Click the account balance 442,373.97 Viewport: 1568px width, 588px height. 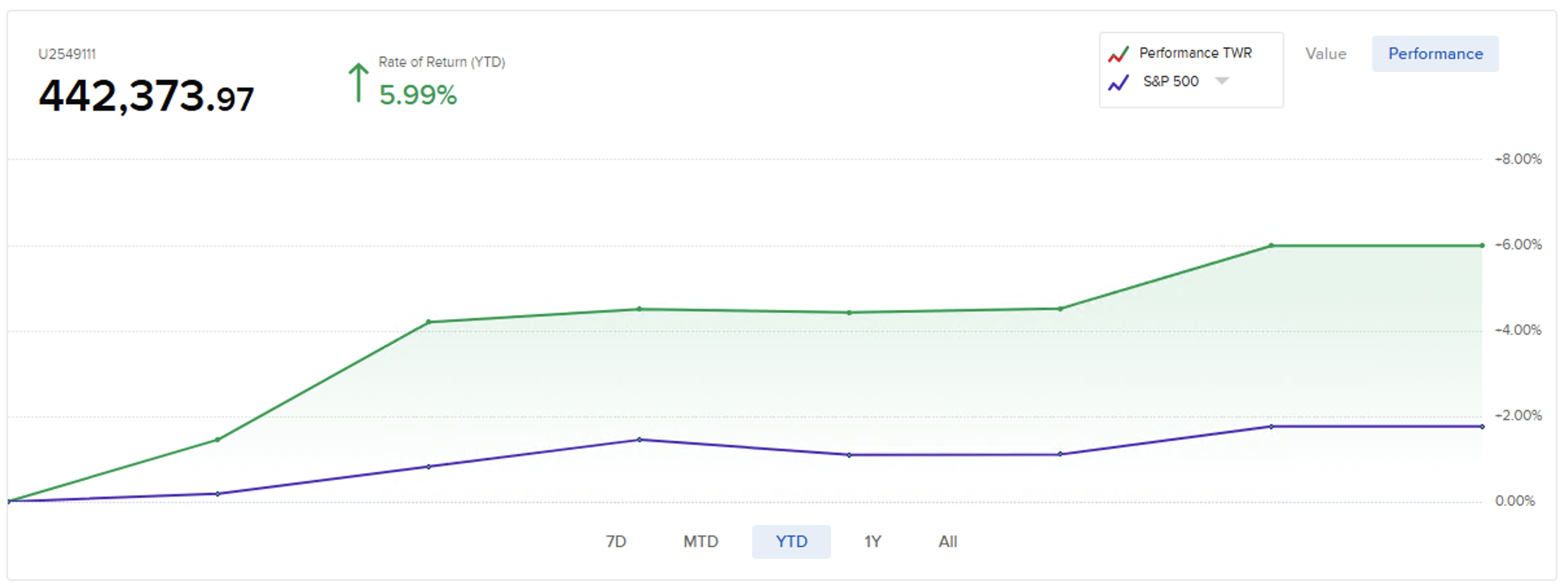point(146,96)
